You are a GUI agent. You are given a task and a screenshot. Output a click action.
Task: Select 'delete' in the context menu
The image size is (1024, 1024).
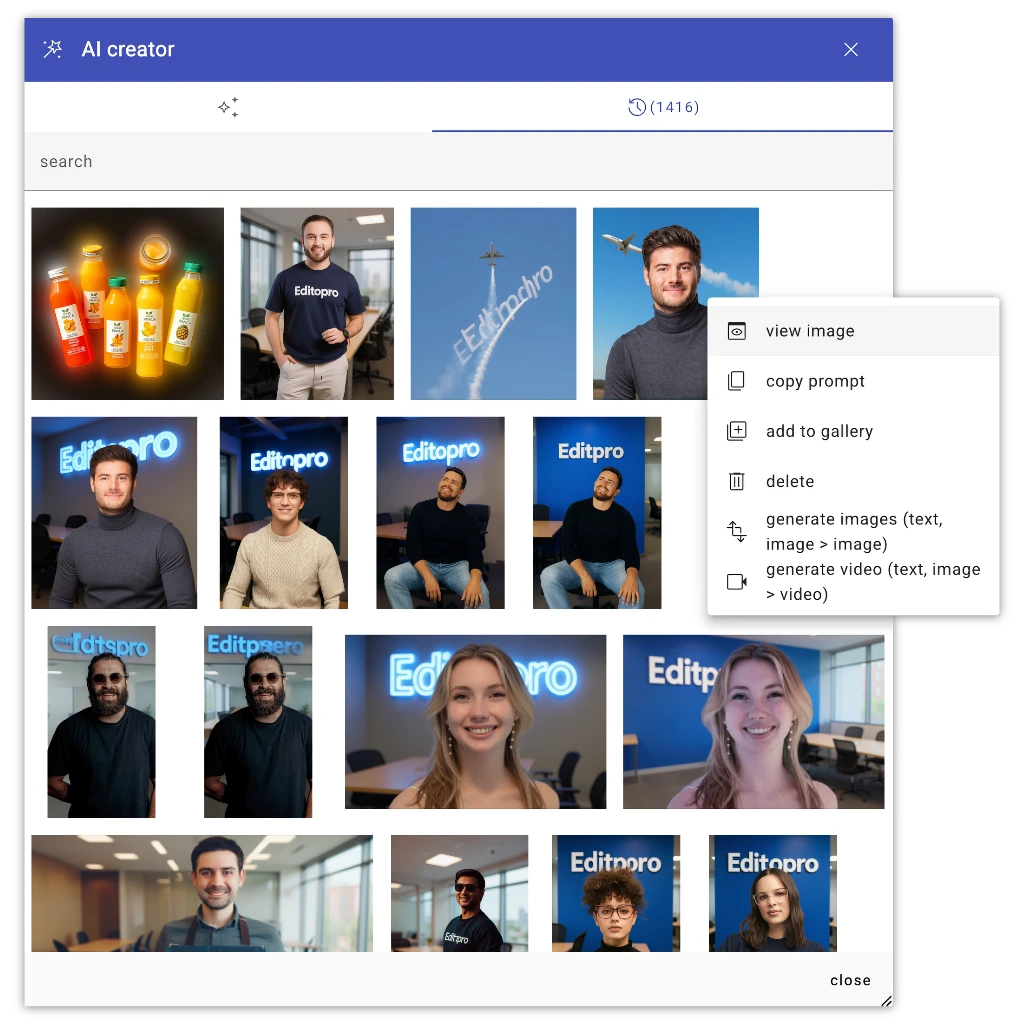pyautogui.click(x=854, y=481)
